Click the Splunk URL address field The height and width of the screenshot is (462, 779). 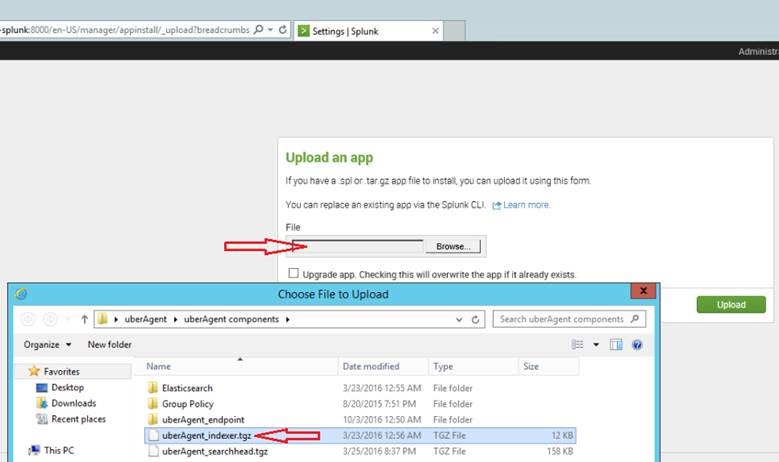125,30
